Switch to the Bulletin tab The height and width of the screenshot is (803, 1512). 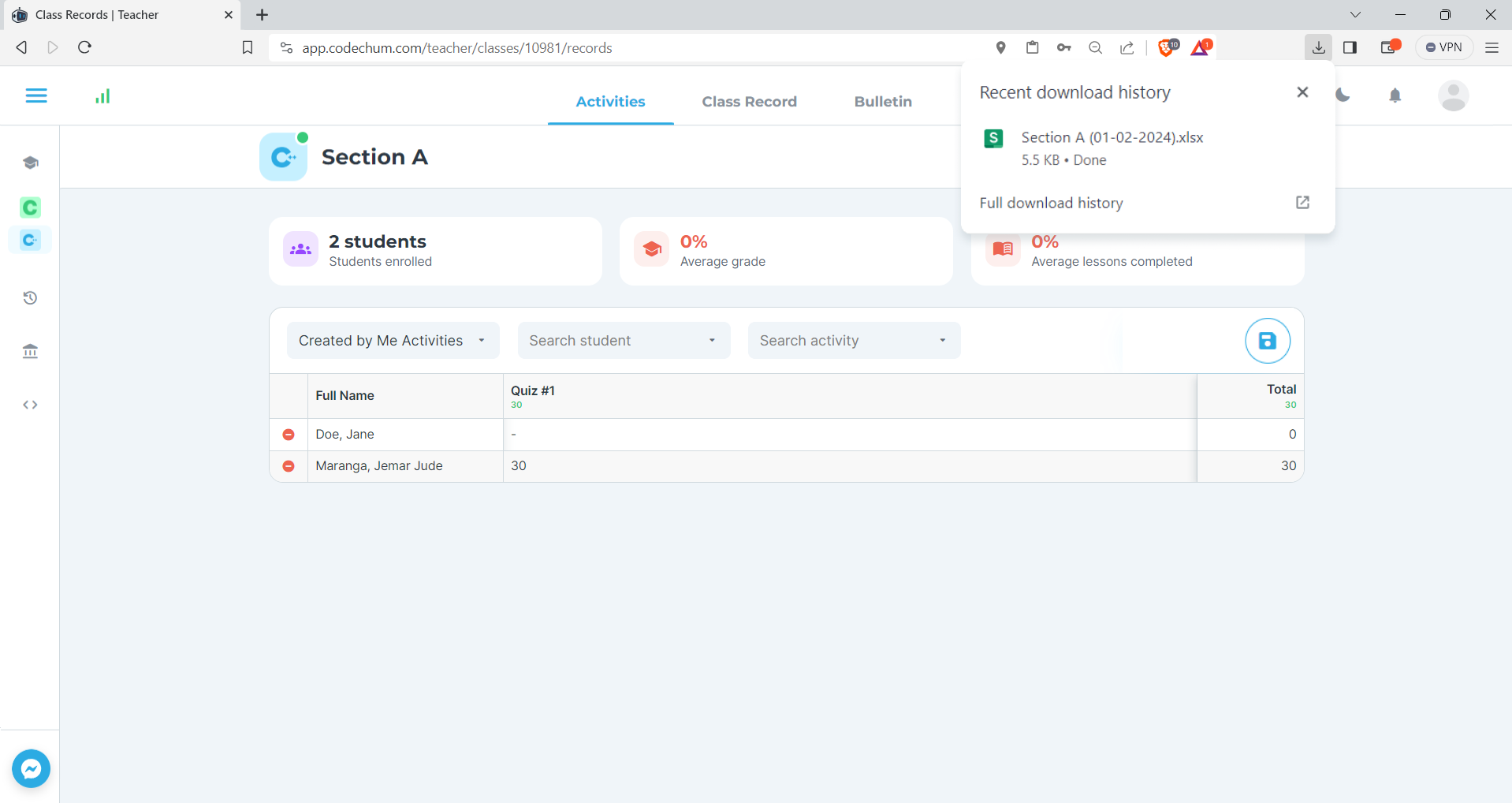tap(882, 102)
